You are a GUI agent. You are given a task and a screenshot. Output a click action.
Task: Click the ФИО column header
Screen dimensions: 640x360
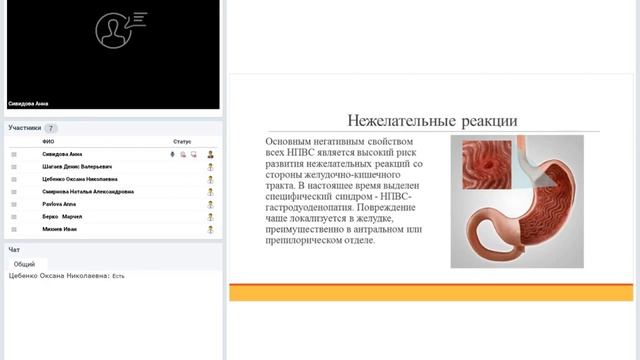click(x=48, y=142)
